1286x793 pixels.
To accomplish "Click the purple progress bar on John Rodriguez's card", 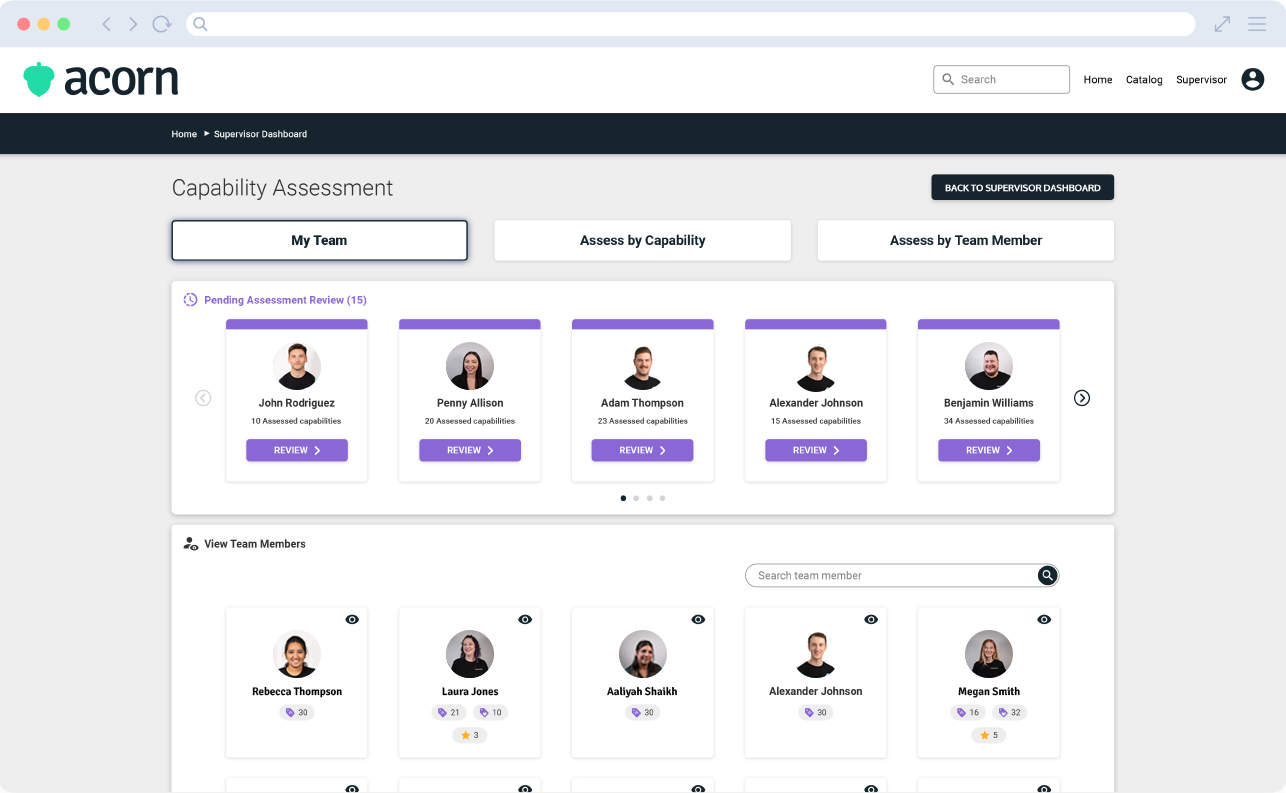I will [296, 323].
